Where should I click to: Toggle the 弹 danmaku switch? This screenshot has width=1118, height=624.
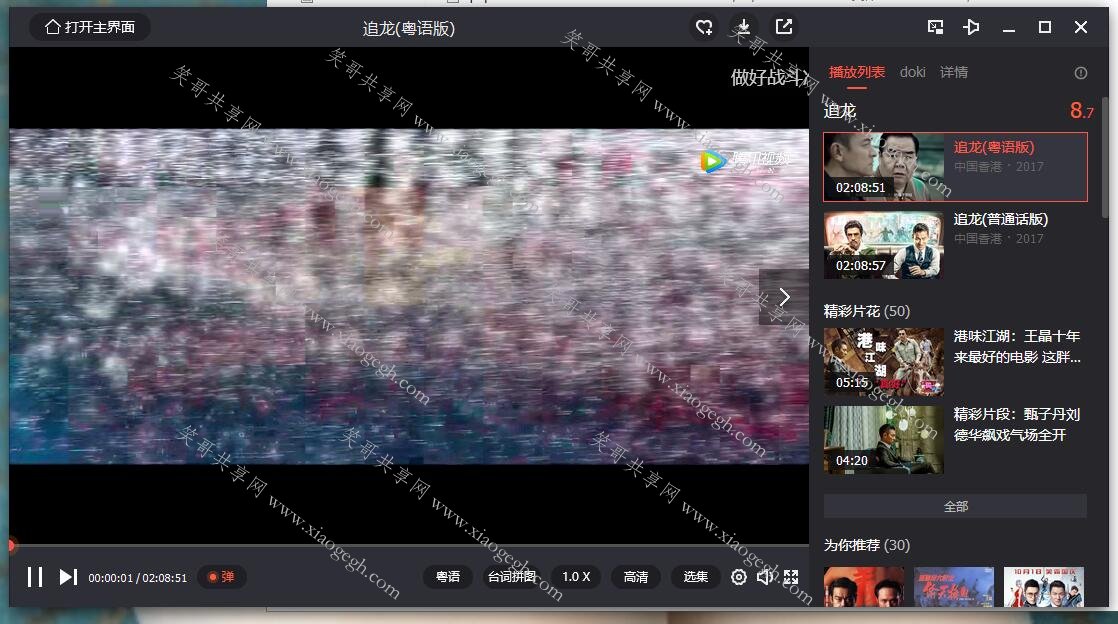click(x=222, y=577)
